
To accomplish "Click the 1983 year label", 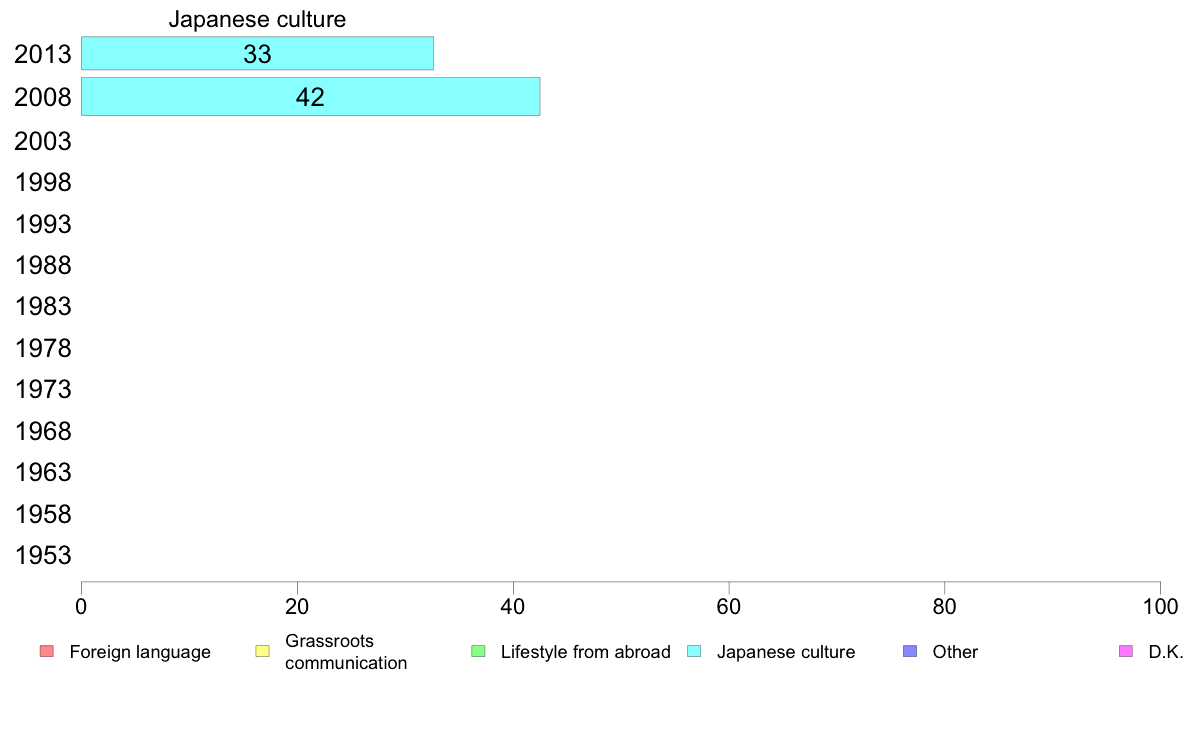I will coord(42,306).
